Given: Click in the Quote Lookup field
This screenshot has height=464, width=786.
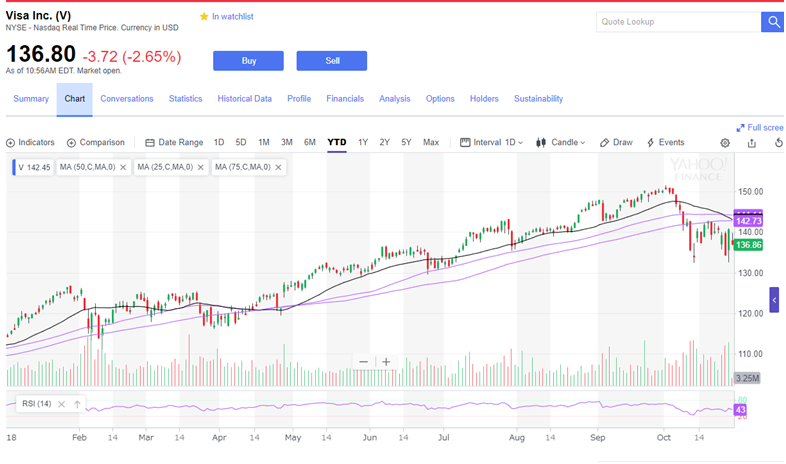Looking at the screenshot, I should pos(679,22).
